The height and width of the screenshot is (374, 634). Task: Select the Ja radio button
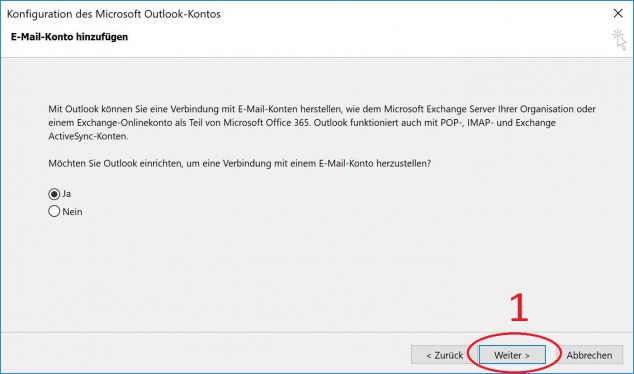tap(54, 194)
